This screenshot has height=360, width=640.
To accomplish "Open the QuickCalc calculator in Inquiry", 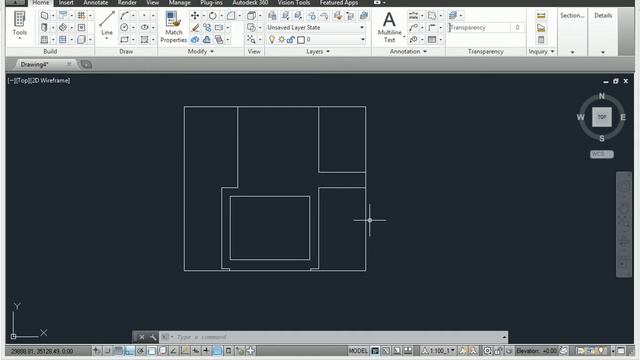I will [541, 40].
